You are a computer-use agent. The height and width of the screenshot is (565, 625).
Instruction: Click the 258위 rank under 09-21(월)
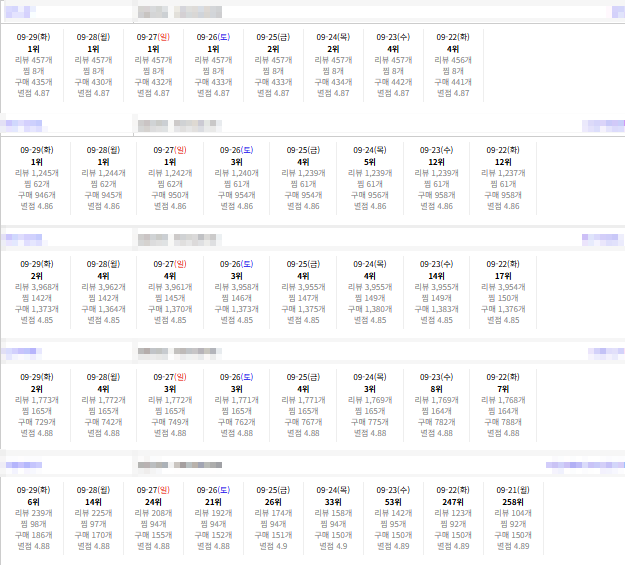coord(513,502)
